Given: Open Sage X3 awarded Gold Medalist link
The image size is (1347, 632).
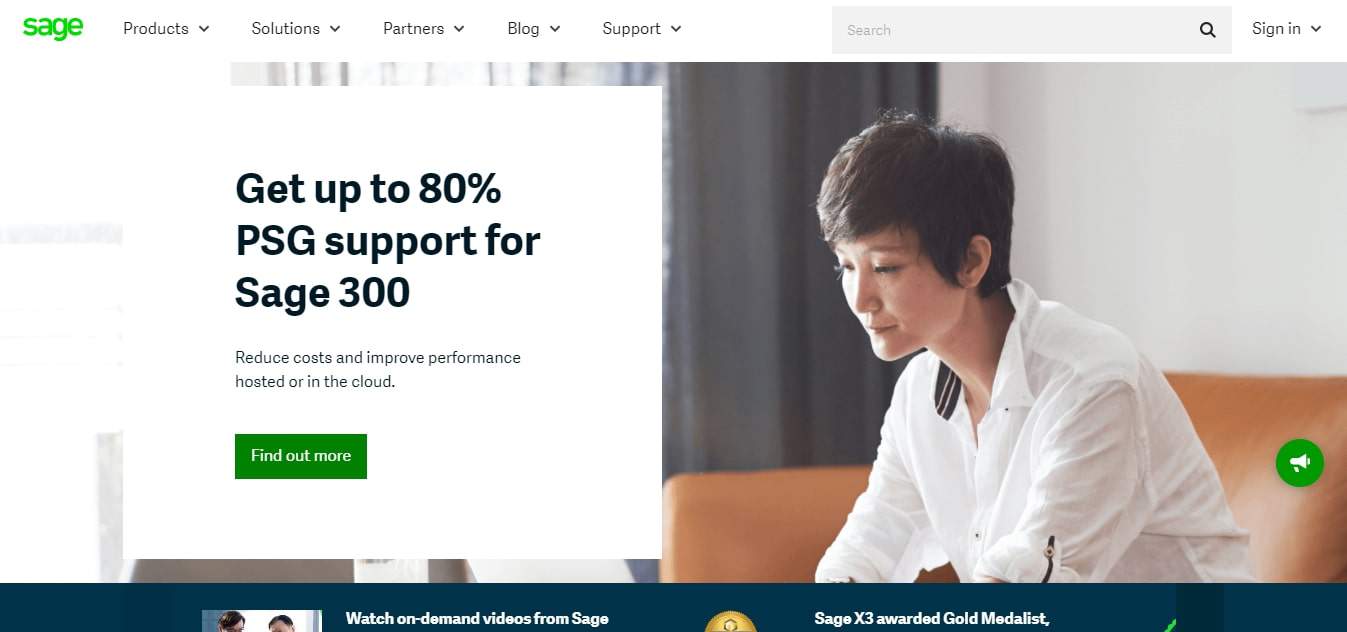Looking at the screenshot, I should pos(932,619).
